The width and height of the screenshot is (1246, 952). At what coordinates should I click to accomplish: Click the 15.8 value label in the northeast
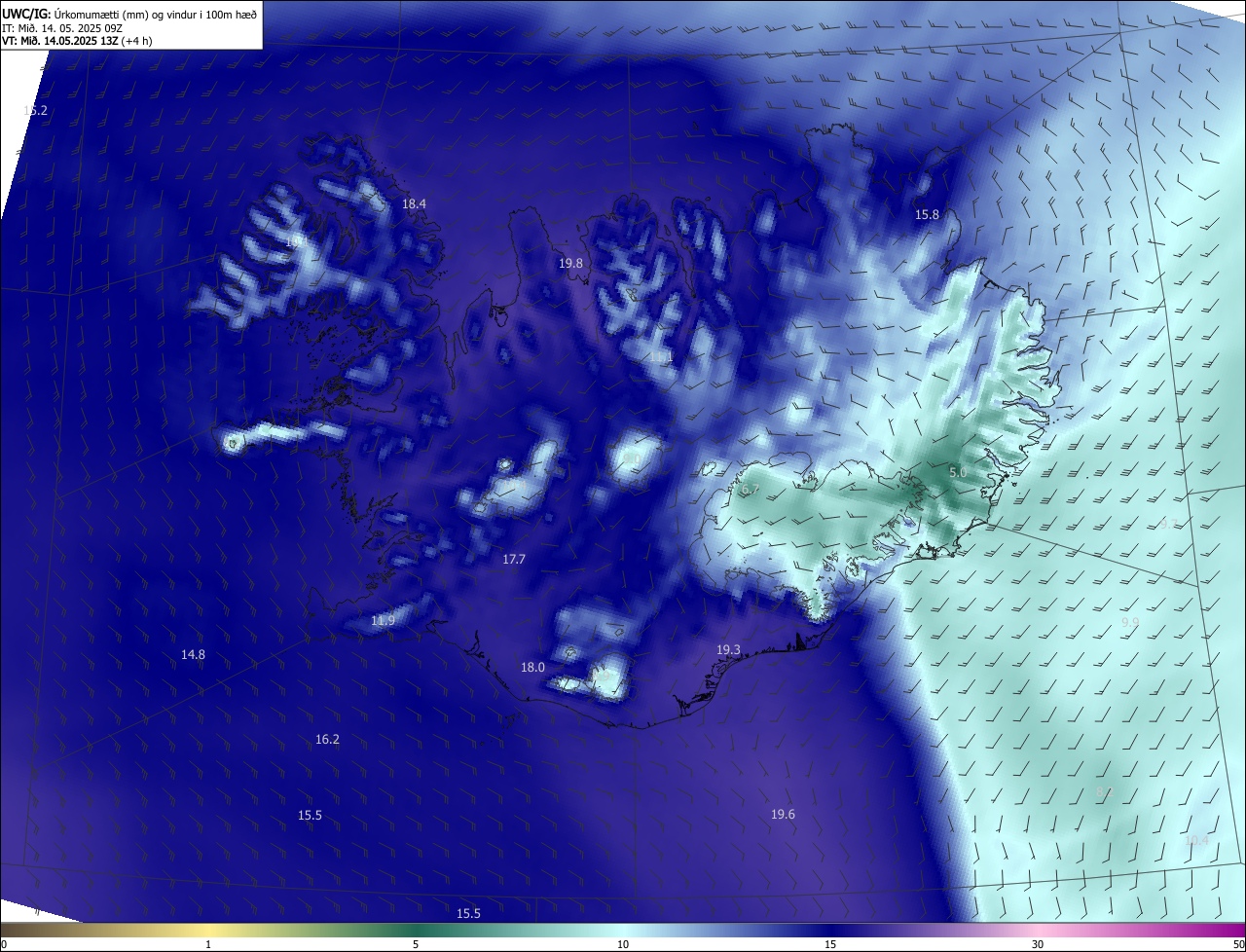(x=927, y=214)
